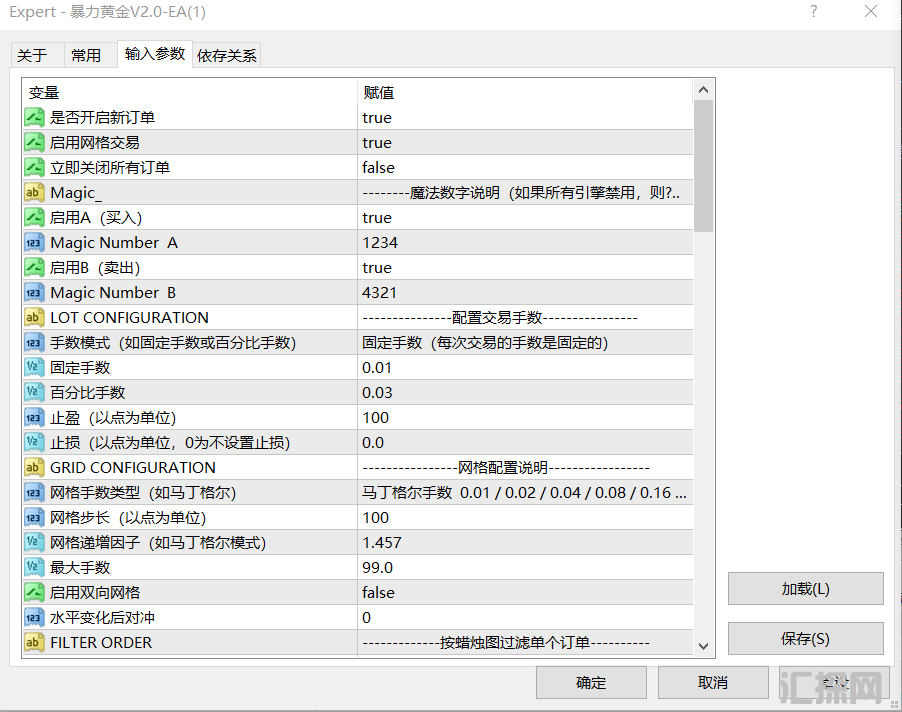Confirm settings with the 确定 button
Screen dimensions: 902x712
coord(591,683)
